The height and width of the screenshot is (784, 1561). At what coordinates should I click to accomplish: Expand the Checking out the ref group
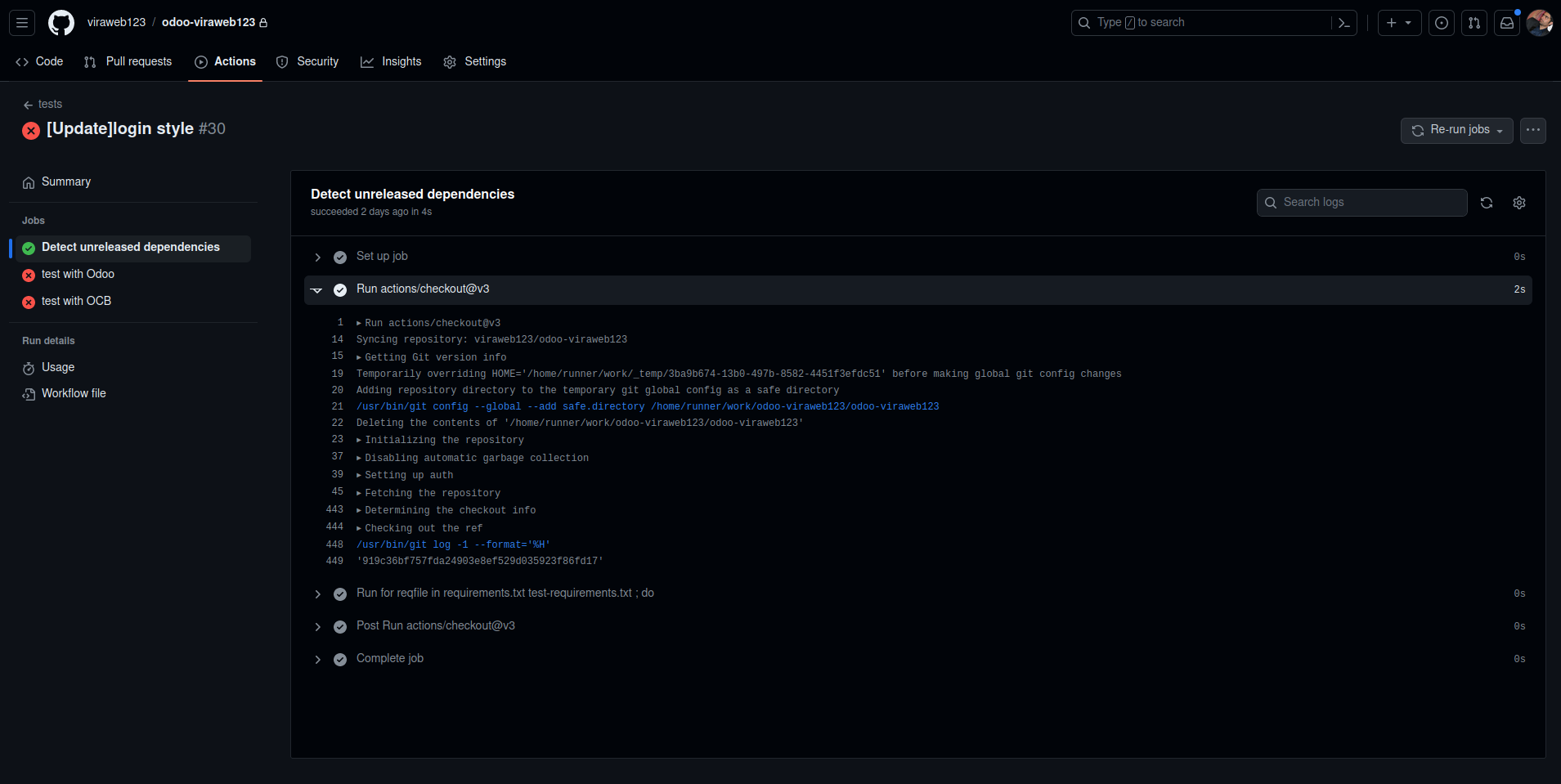[419, 528]
